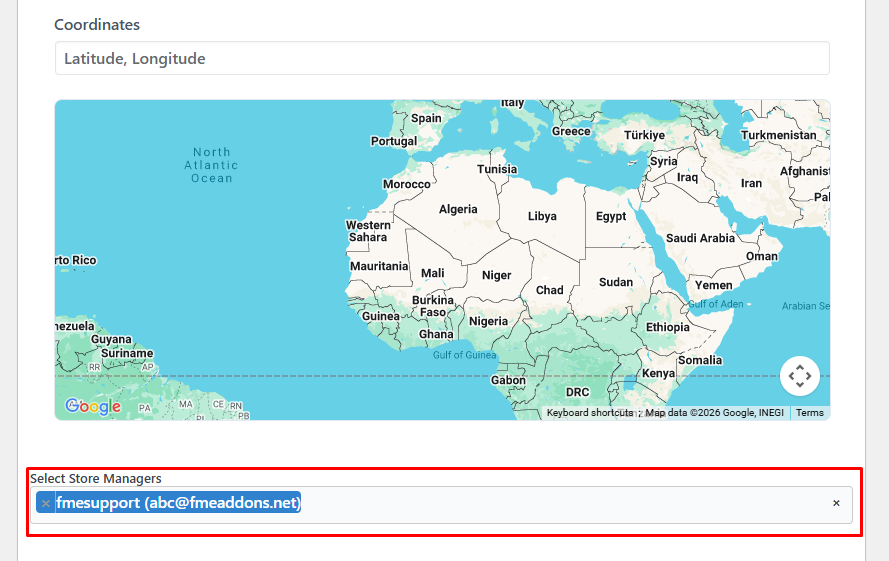Click Ethiopia on the map
Viewport: 889px width, 561px height.
tap(667, 327)
